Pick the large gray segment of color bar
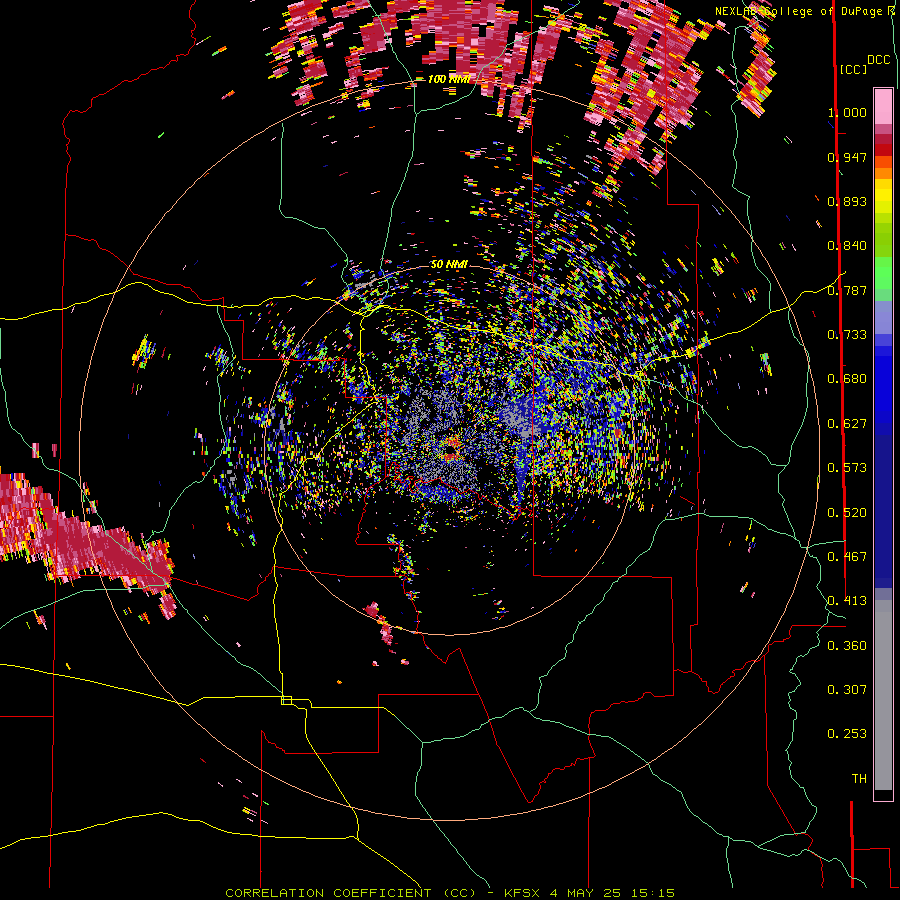 883,695
